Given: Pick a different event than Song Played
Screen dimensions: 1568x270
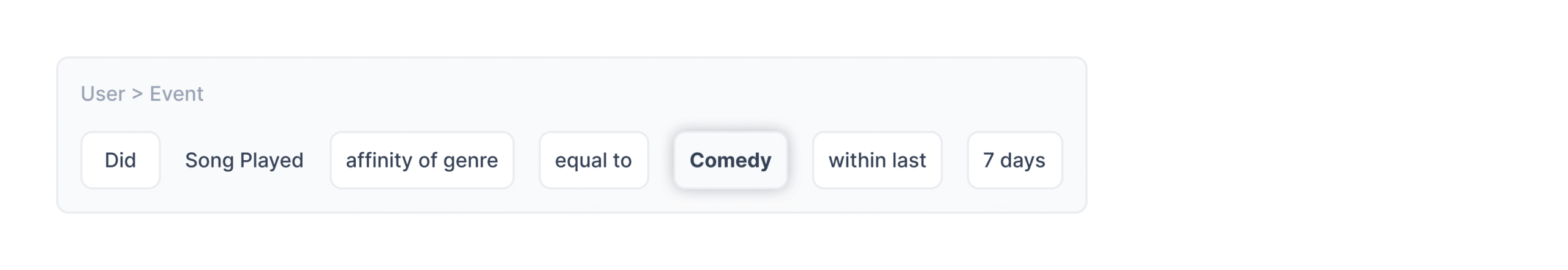Looking at the screenshot, I should tap(244, 160).
